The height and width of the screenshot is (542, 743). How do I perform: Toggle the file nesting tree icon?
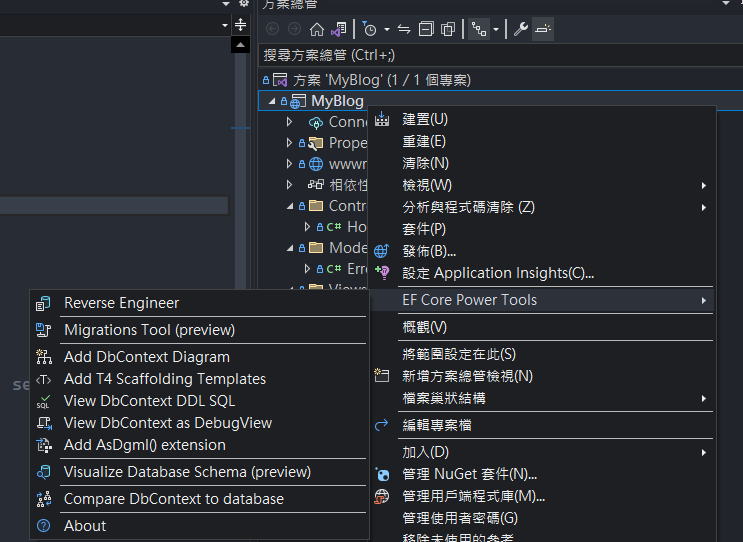click(479, 29)
